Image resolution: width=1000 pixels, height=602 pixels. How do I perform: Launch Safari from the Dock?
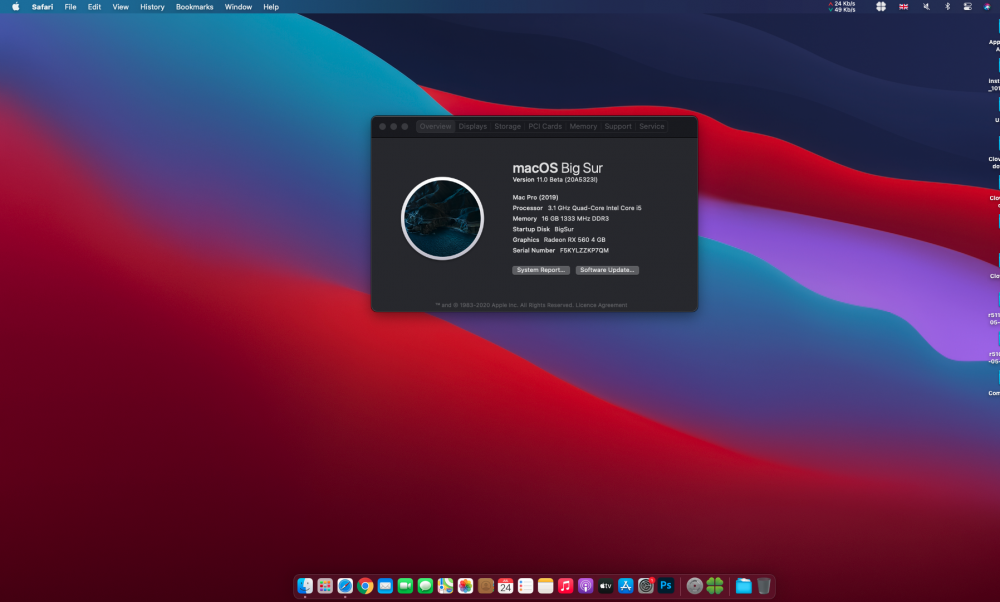tap(345, 585)
